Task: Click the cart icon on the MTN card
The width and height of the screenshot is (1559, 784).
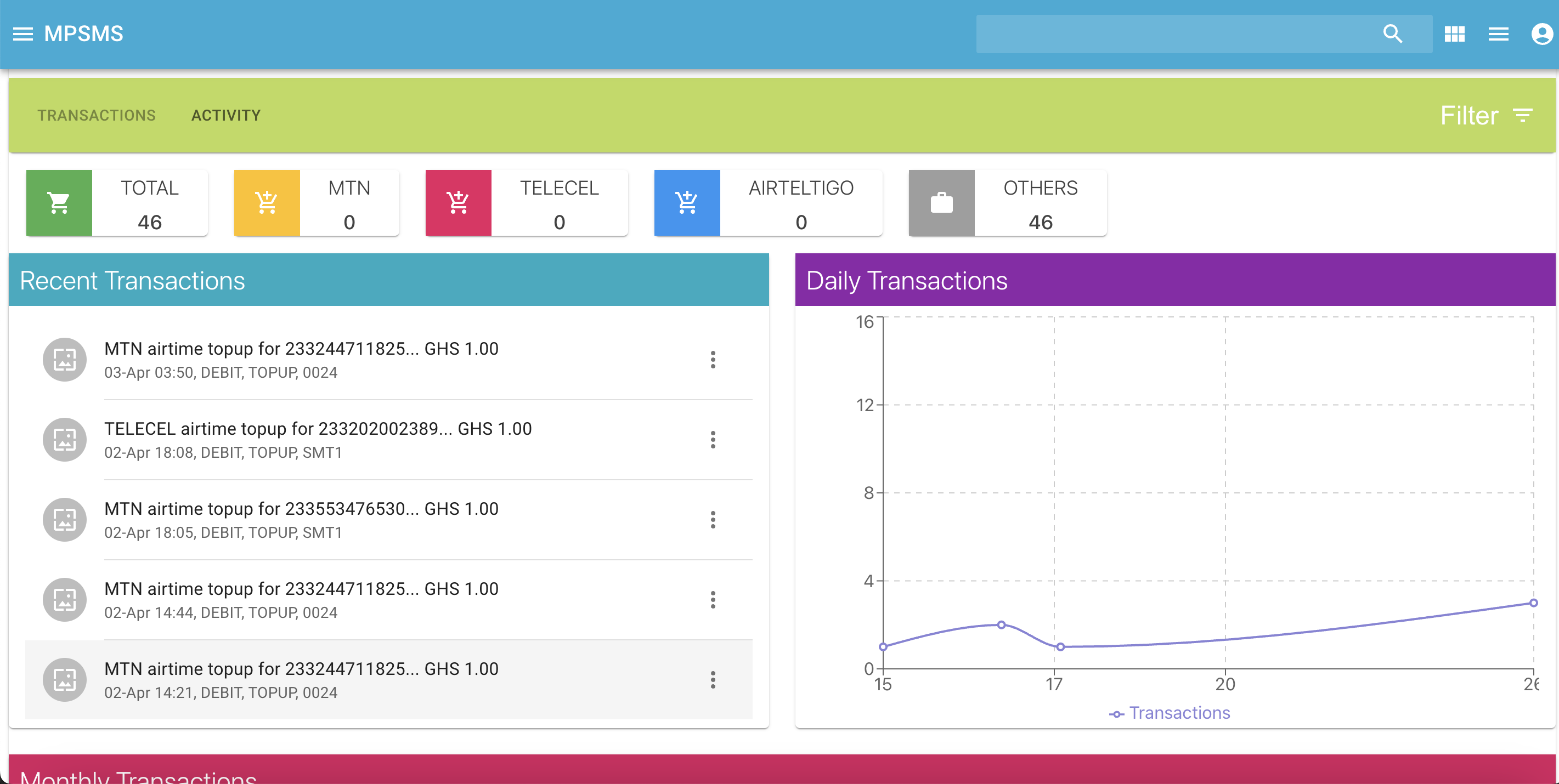Action: click(266, 203)
